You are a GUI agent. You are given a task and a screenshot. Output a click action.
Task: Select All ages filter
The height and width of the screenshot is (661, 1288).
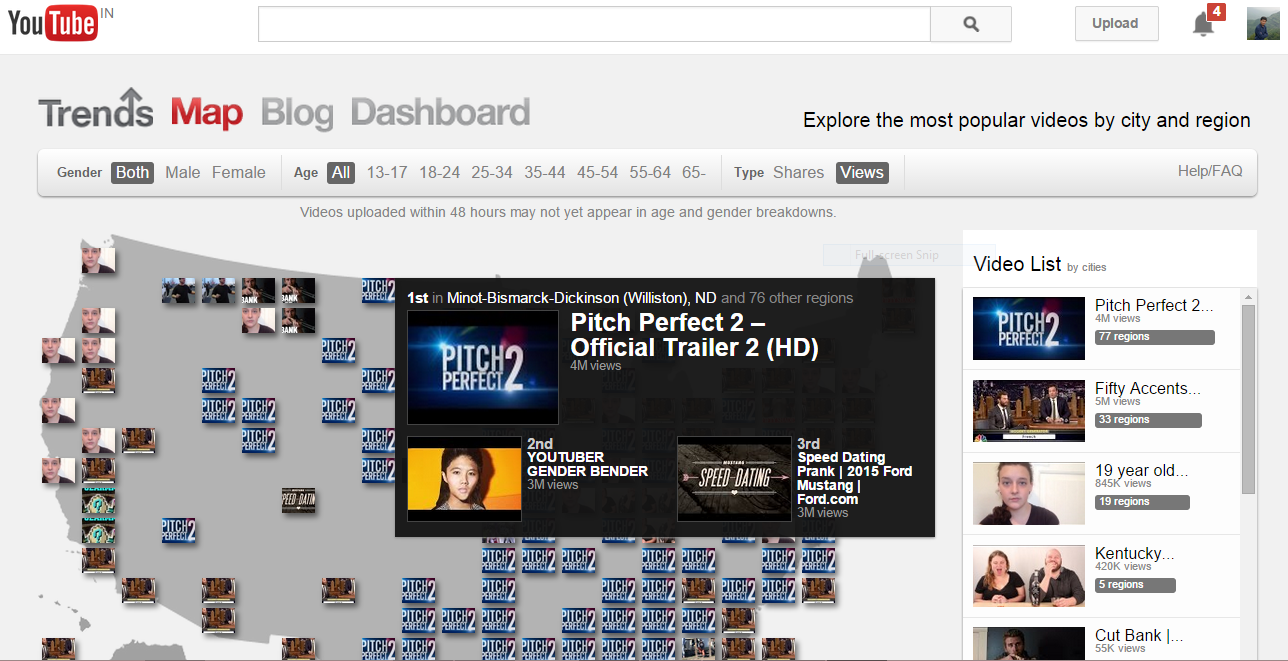tap(341, 172)
